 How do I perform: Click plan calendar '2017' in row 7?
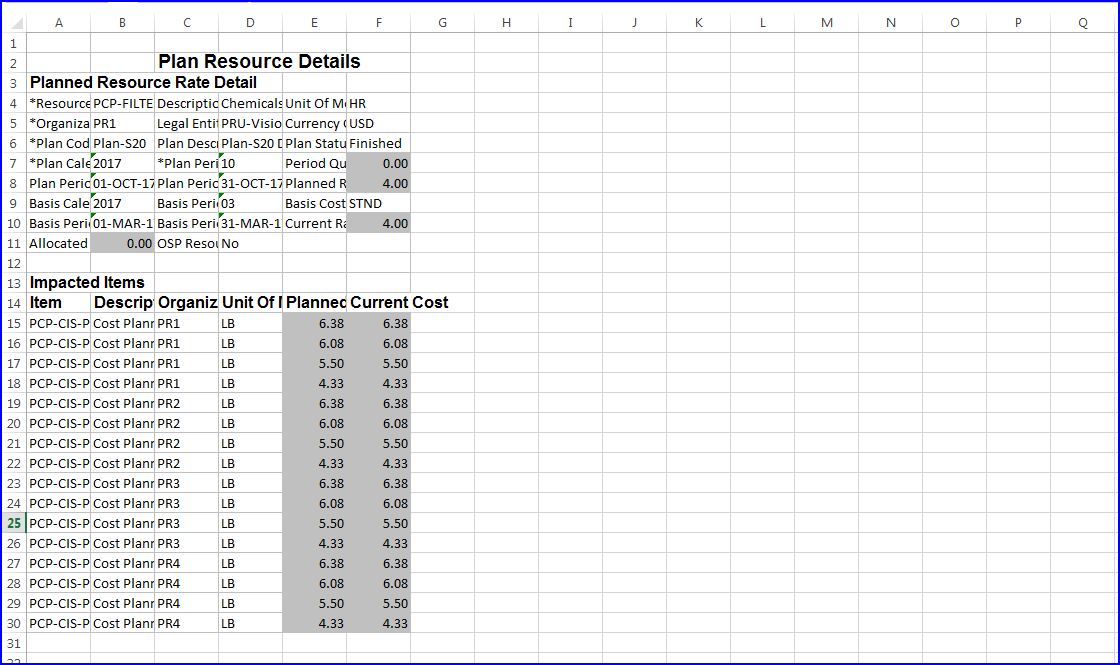pos(123,163)
